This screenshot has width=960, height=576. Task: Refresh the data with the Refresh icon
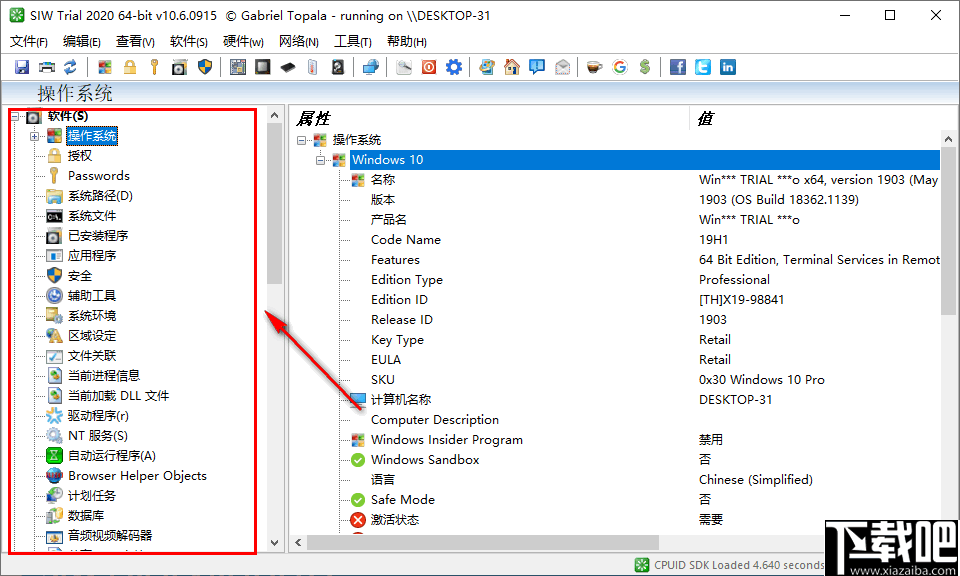click(x=69, y=66)
